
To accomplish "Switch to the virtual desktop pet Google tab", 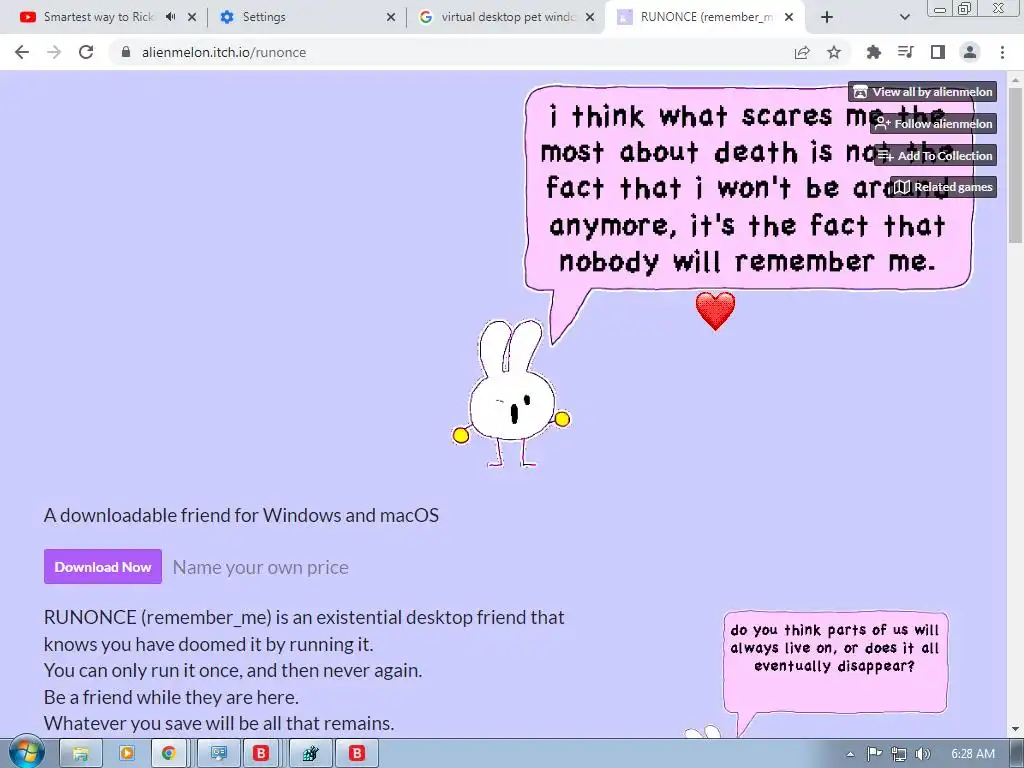I will (x=508, y=17).
